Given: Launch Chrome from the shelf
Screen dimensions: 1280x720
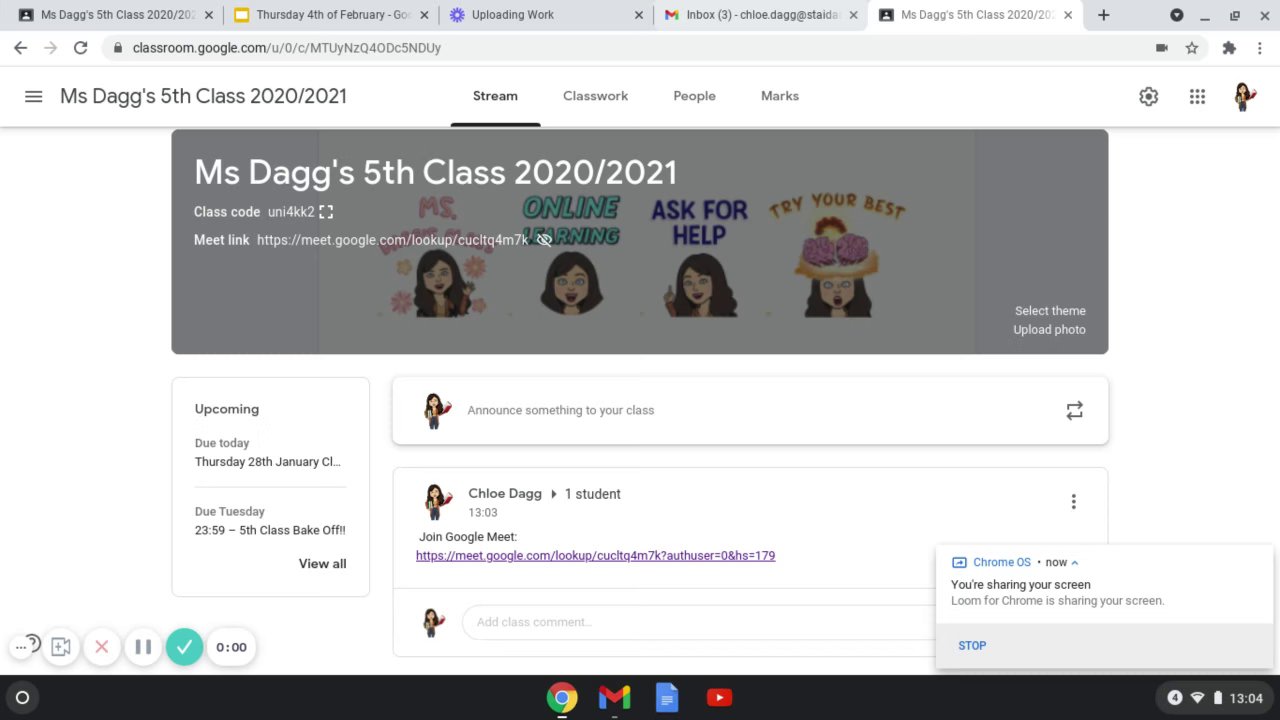Looking at the screenshot, I should pyautogui.click(x=562, y=698).
